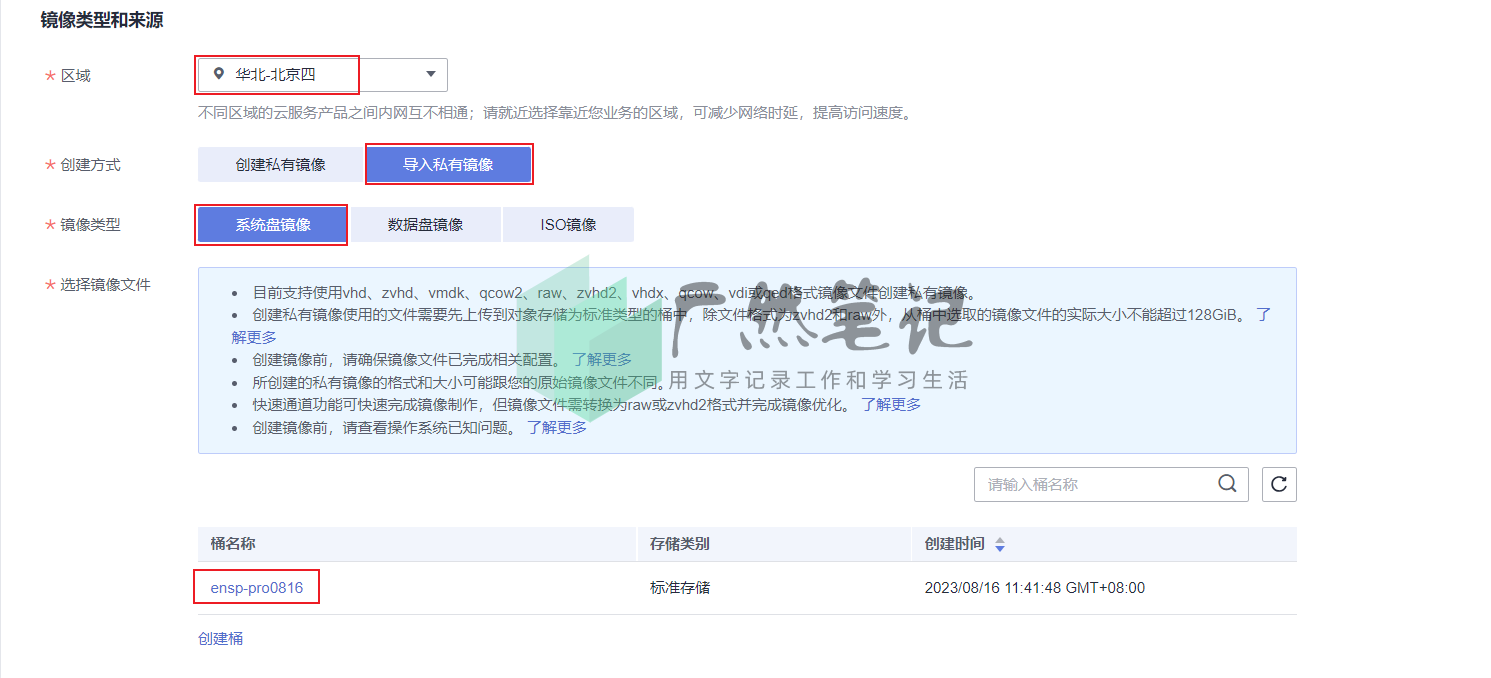Image resolution: width=1491 pixels, height=678 pixels.
Task: Click the 区域 field label
Action: (x=75, y=75)
